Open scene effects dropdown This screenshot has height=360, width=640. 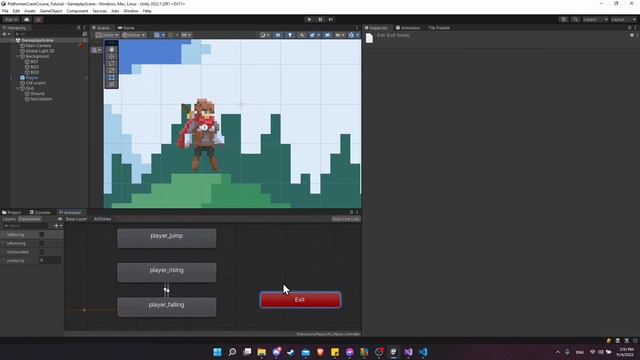(314, 35)
